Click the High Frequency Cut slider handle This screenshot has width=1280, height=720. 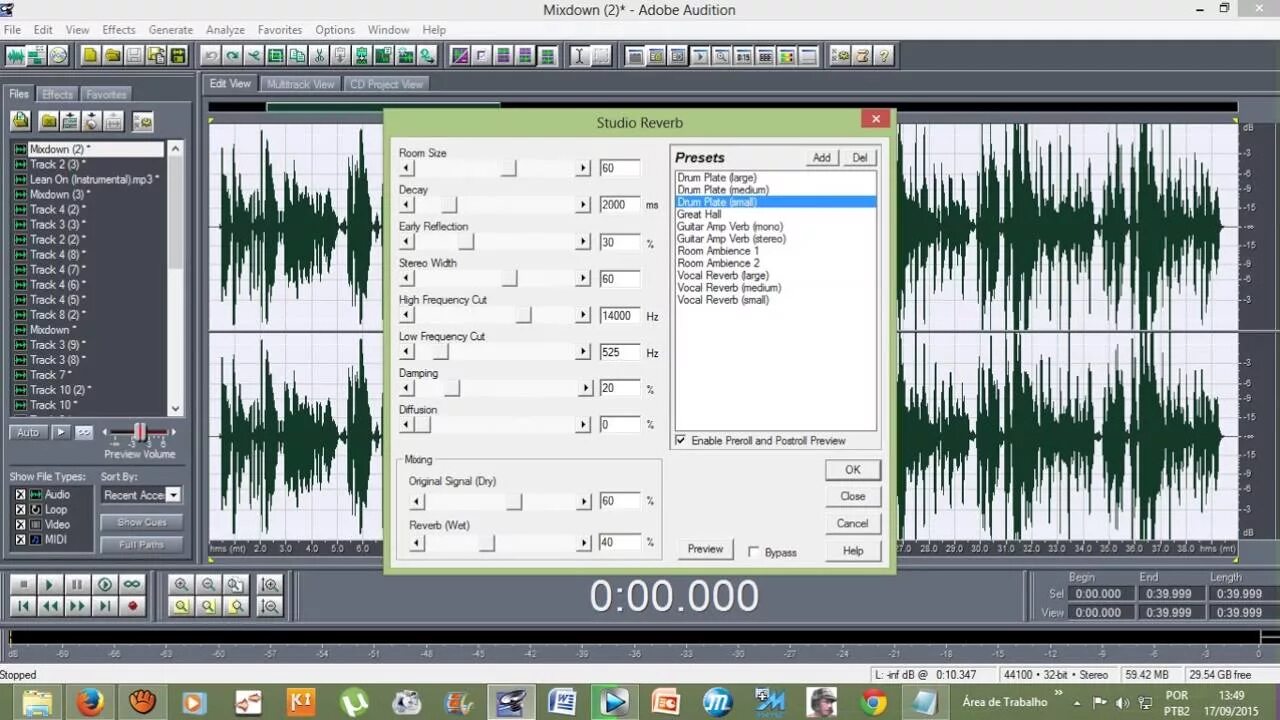[x=523, y=315]
